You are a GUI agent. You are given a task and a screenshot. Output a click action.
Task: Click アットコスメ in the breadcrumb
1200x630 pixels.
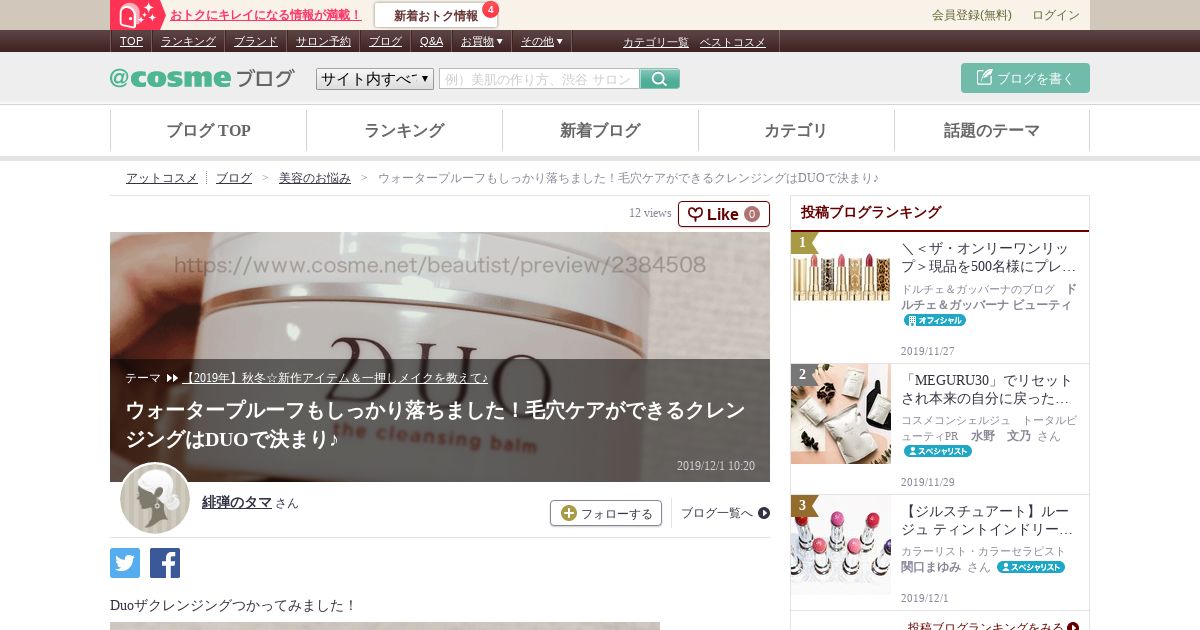pos(162,178)
